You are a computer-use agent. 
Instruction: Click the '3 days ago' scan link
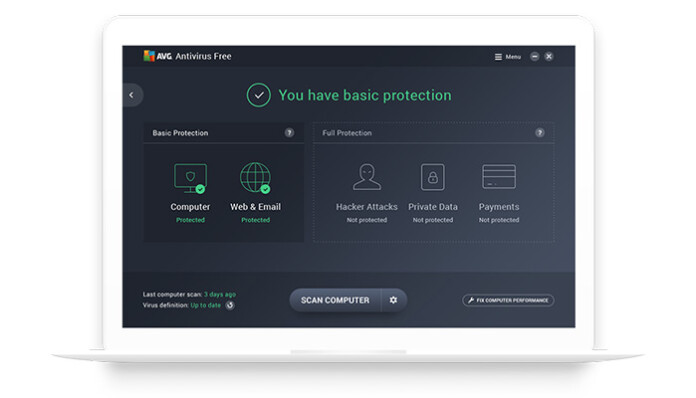(x=220, y=294)
